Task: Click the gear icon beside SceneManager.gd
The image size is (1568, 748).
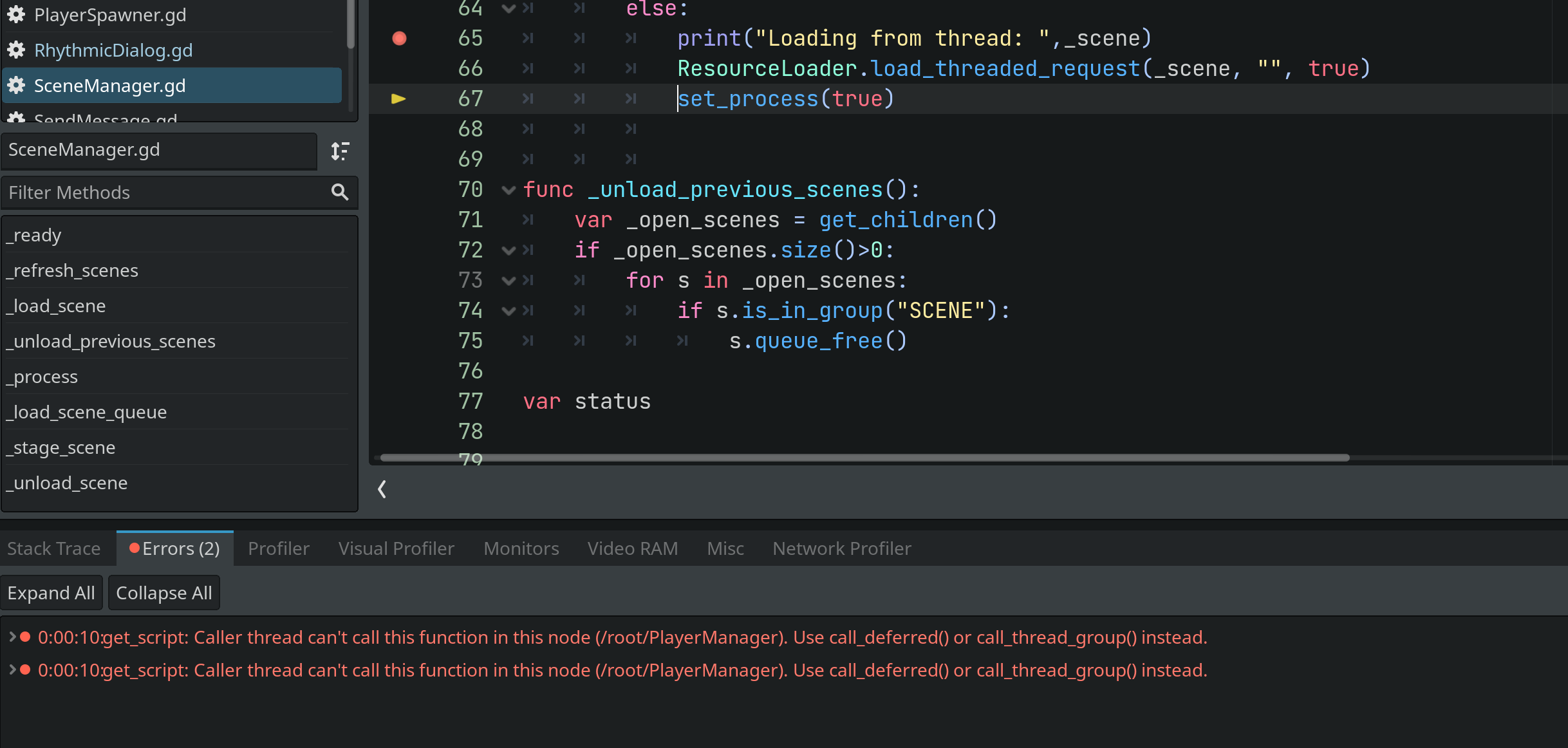Action: pyautogui.click(x=16, y=85)
